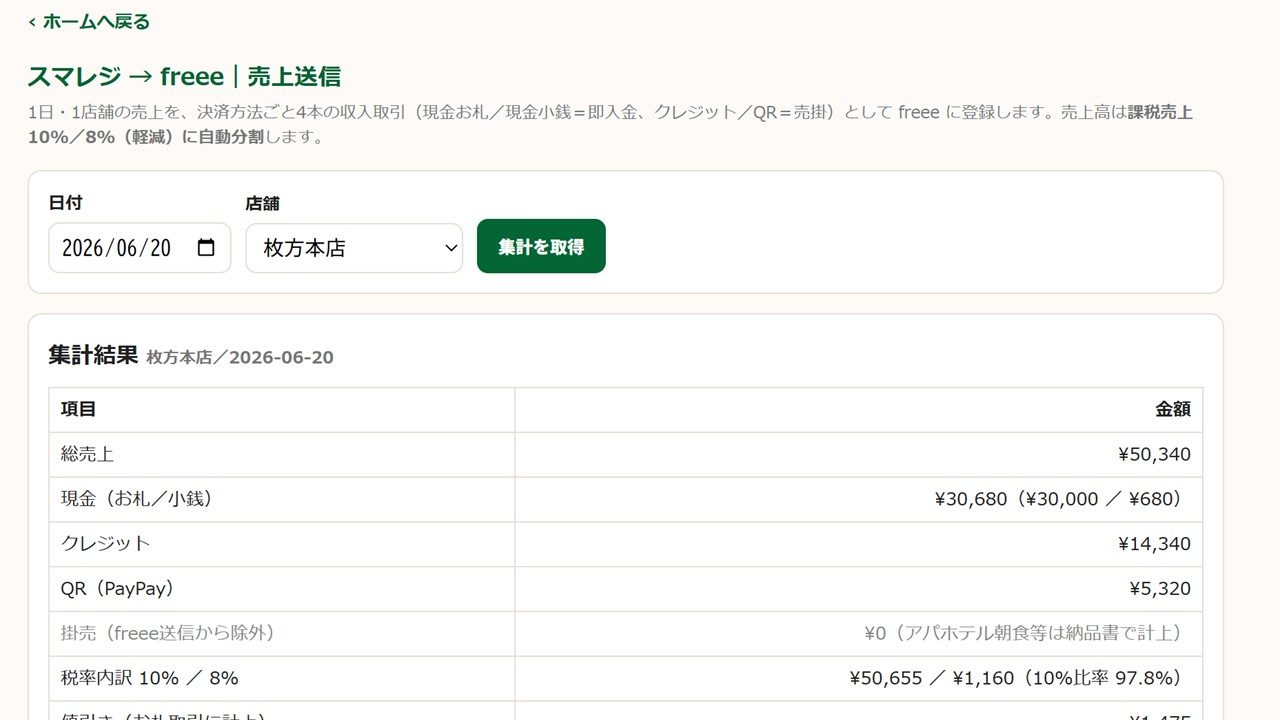
Task: Open the calendar picker icon in date field
Action: click(x=206, y=248)
